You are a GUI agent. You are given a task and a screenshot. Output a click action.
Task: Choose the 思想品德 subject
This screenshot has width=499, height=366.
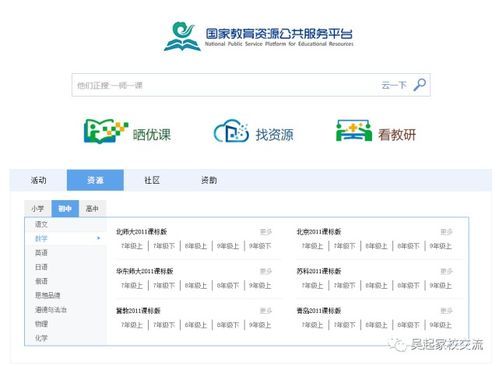(48, 295)
